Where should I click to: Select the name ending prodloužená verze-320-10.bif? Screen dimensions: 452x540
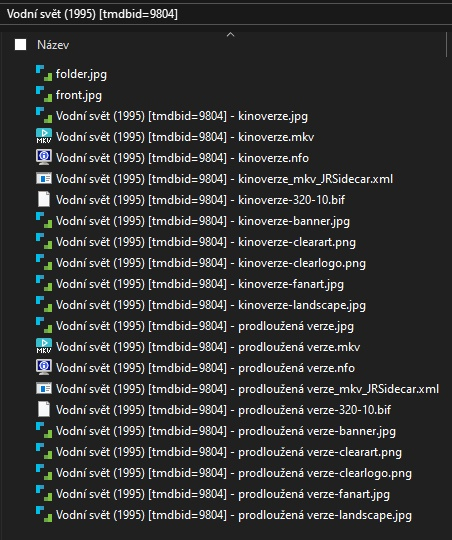point(223,410)
